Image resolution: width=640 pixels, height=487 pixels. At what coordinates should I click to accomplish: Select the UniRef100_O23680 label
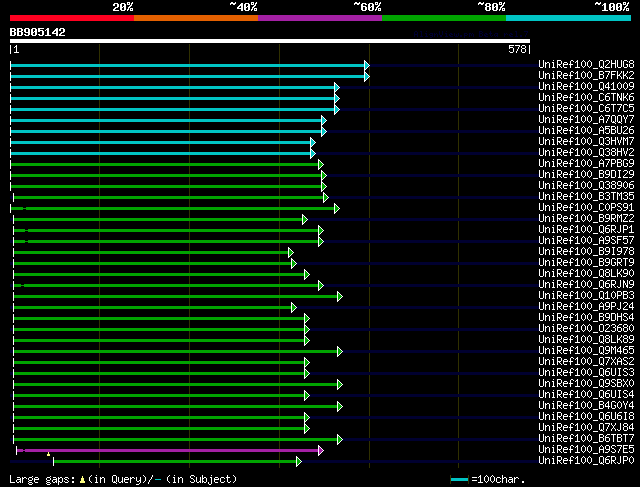coord(586,329)
